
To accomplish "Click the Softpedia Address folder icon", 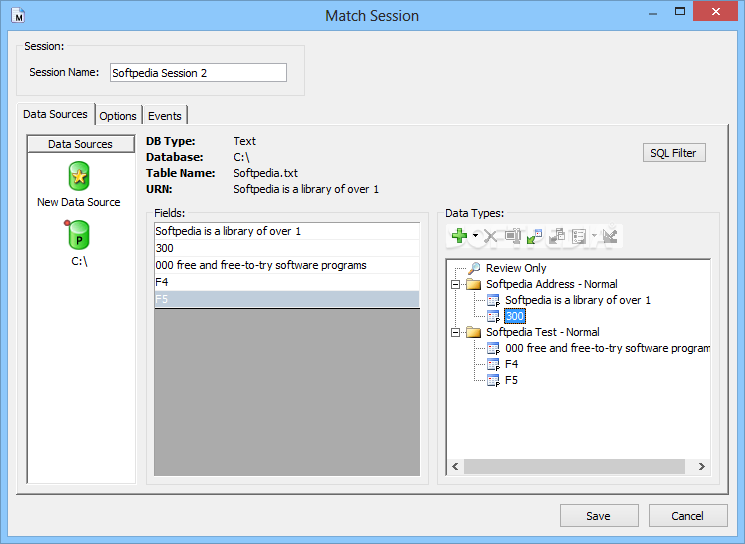I will pyautogui.click(x=474, y=284).
